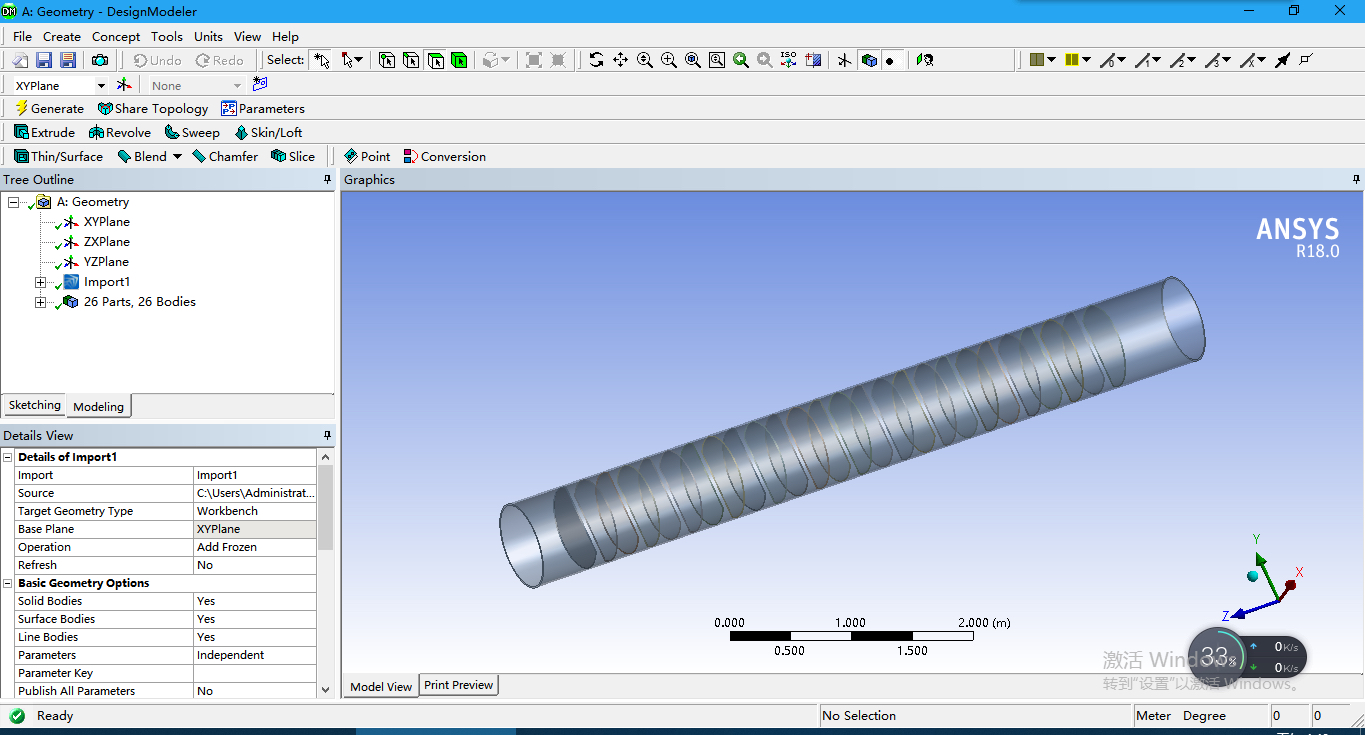Click the Skin/Loft tool
1365x735 pixels.
point(268,132)
